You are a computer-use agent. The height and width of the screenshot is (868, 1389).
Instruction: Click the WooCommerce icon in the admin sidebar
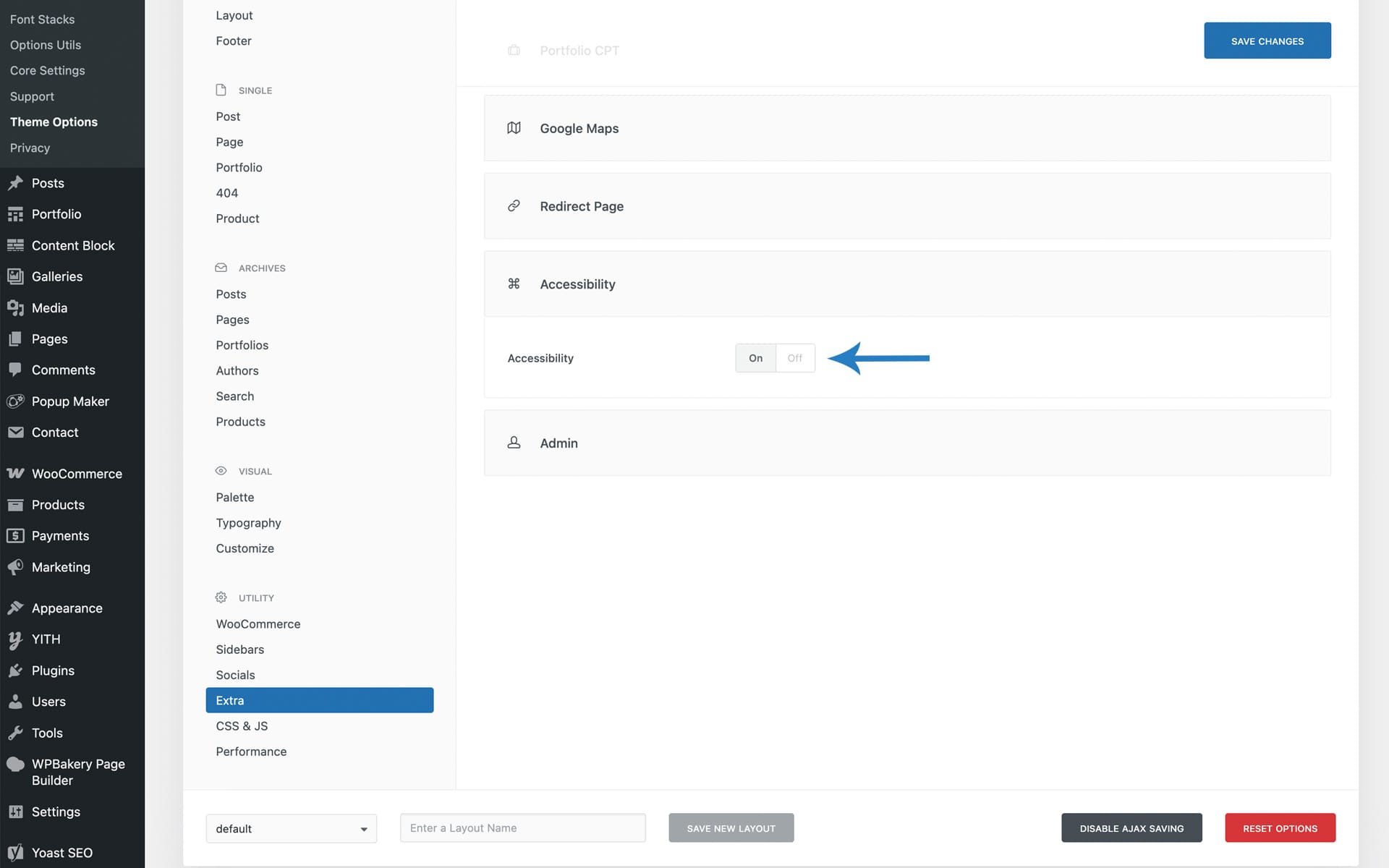[x=15, y=474]
